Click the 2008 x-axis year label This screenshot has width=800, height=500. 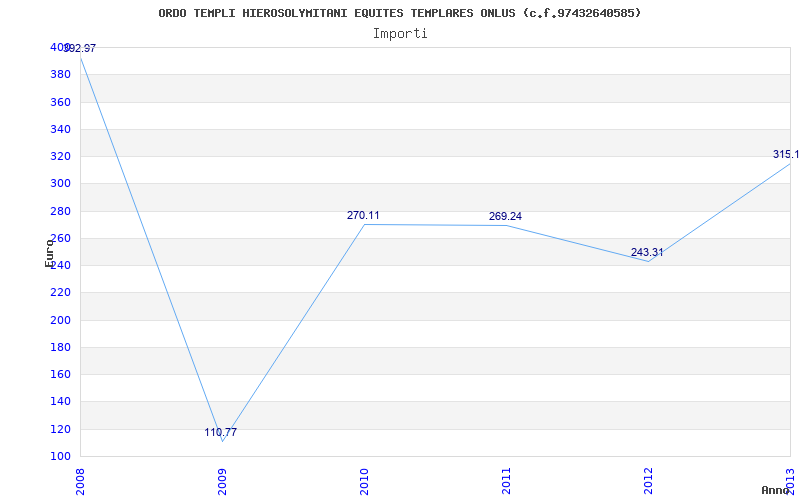[80, 481]
